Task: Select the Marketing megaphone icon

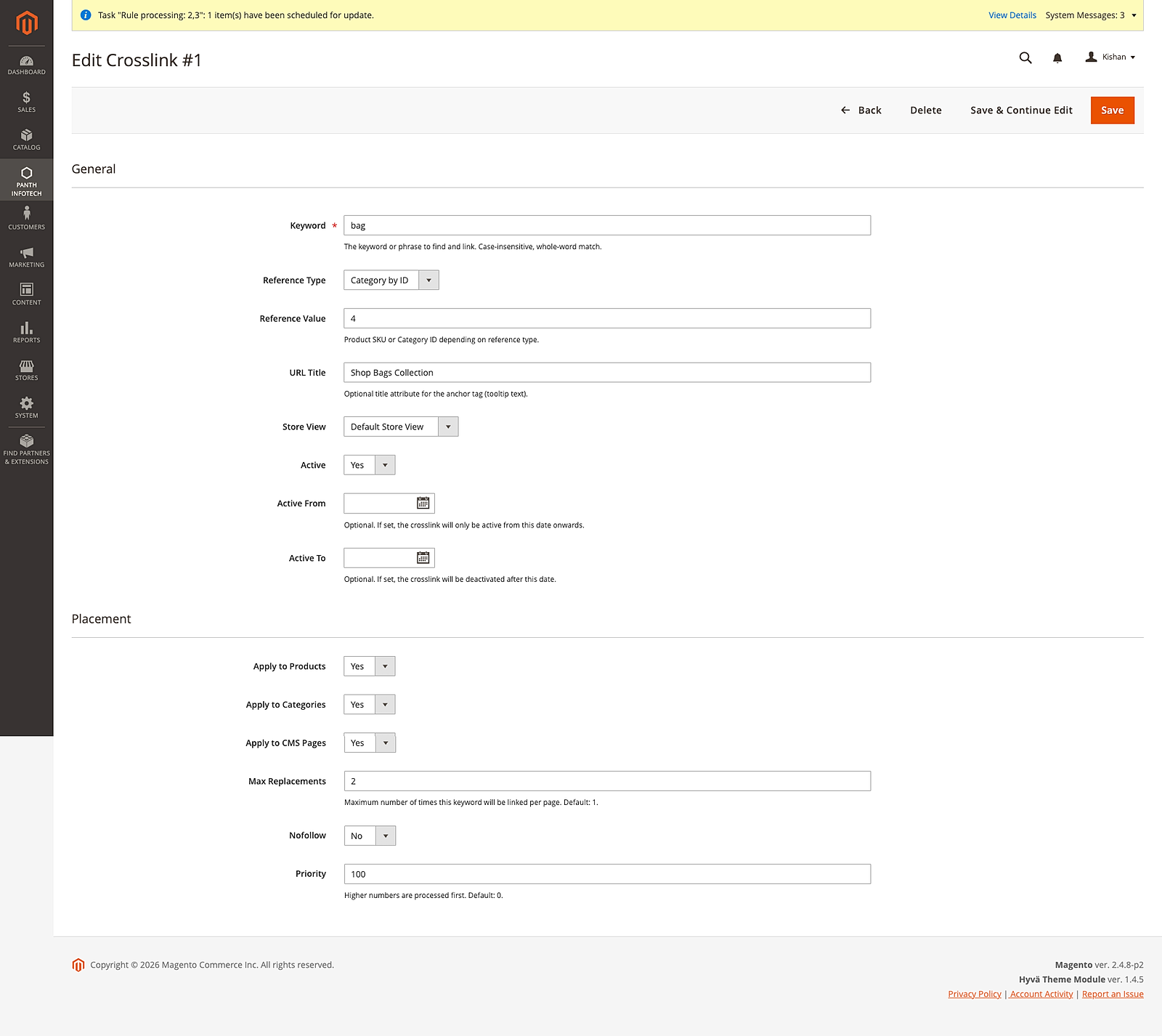Action: 26,256
